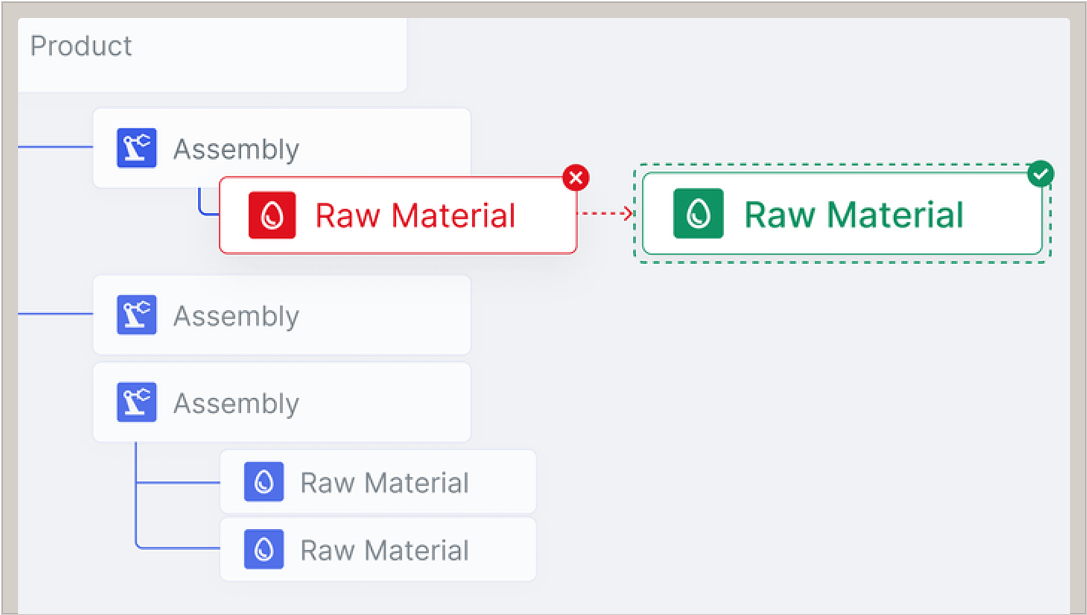This screenshot has width=1087, height=615.
Task: Select the Product node at the top
Action: tap(82, 47)
